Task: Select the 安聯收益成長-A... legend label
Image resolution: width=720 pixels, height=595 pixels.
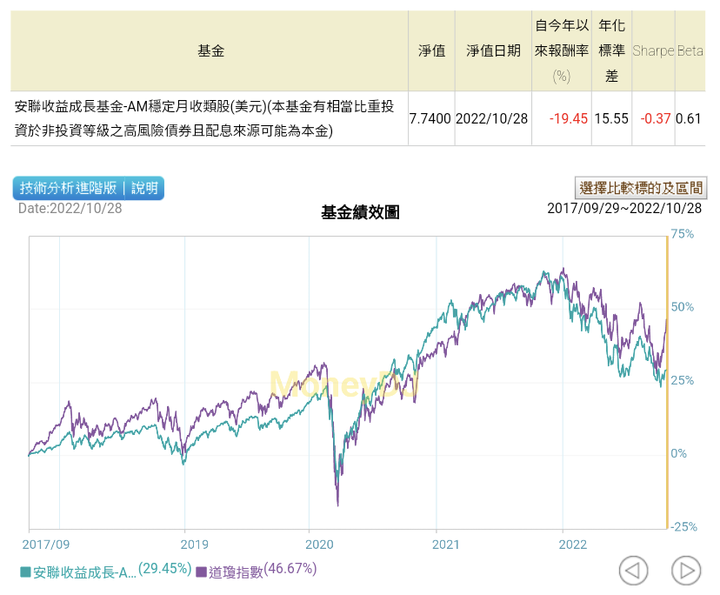Action: point(84,573)
